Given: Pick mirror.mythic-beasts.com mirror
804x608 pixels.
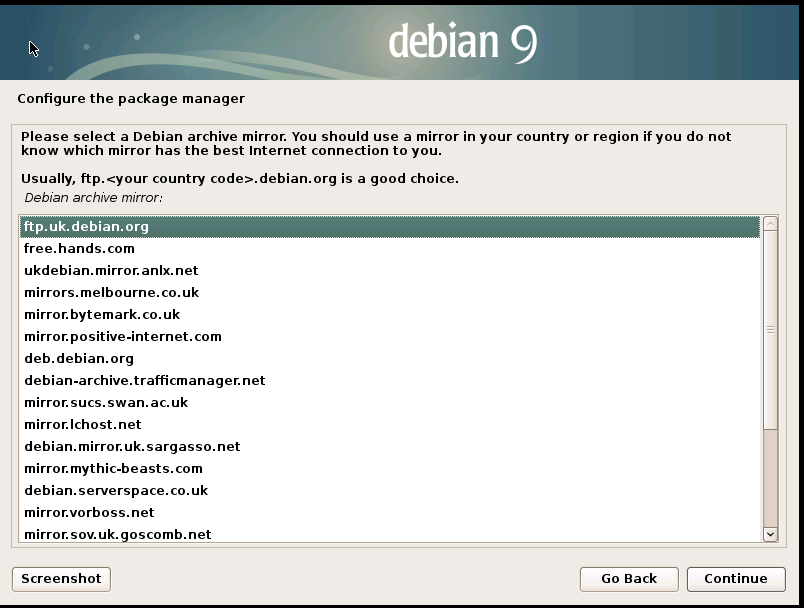Looking at the screenshot, I should [x=390, y=469].
